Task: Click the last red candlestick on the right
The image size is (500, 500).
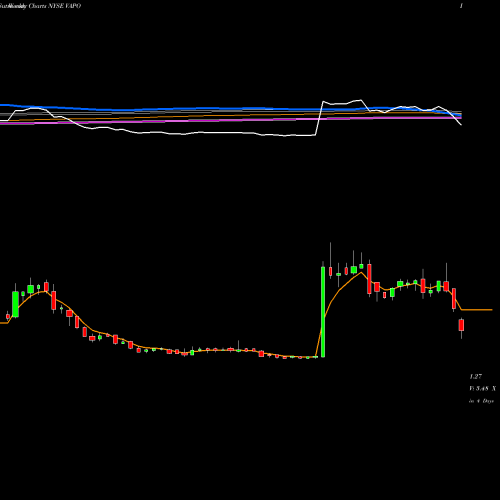Action: [x=461, y=325]
